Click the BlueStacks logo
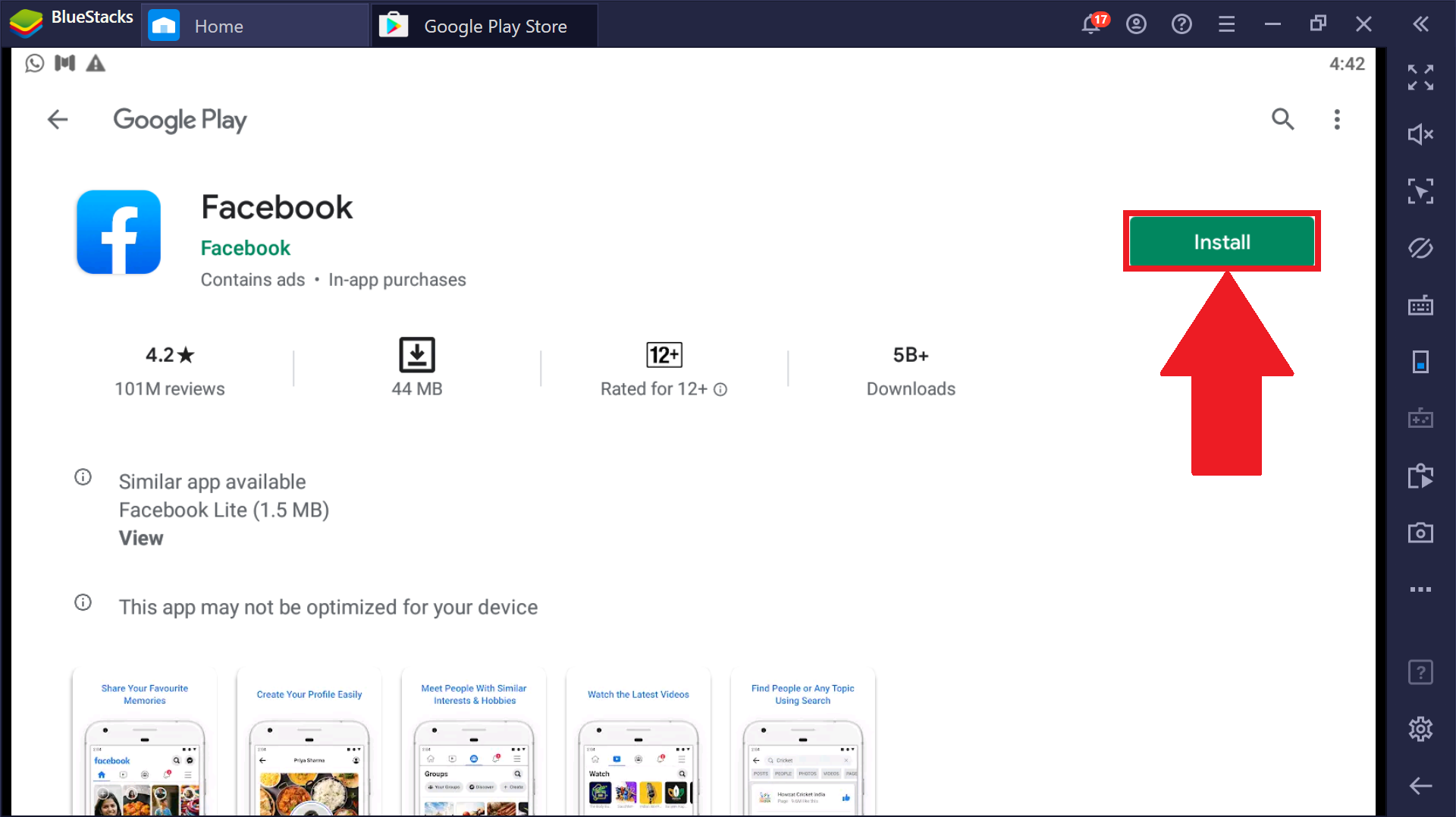Image resolution: width=1456 pixels, height=817 pixels. 26,24
